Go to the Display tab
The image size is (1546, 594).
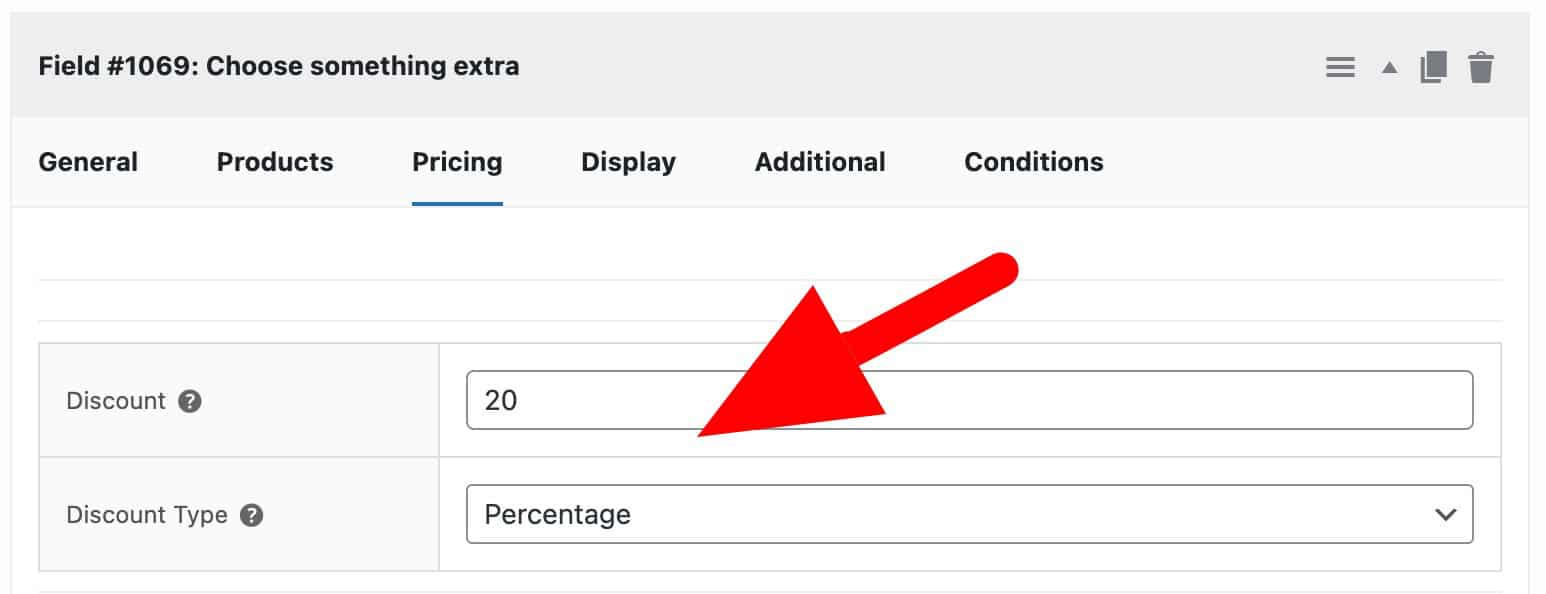click(x=628, y=162)
